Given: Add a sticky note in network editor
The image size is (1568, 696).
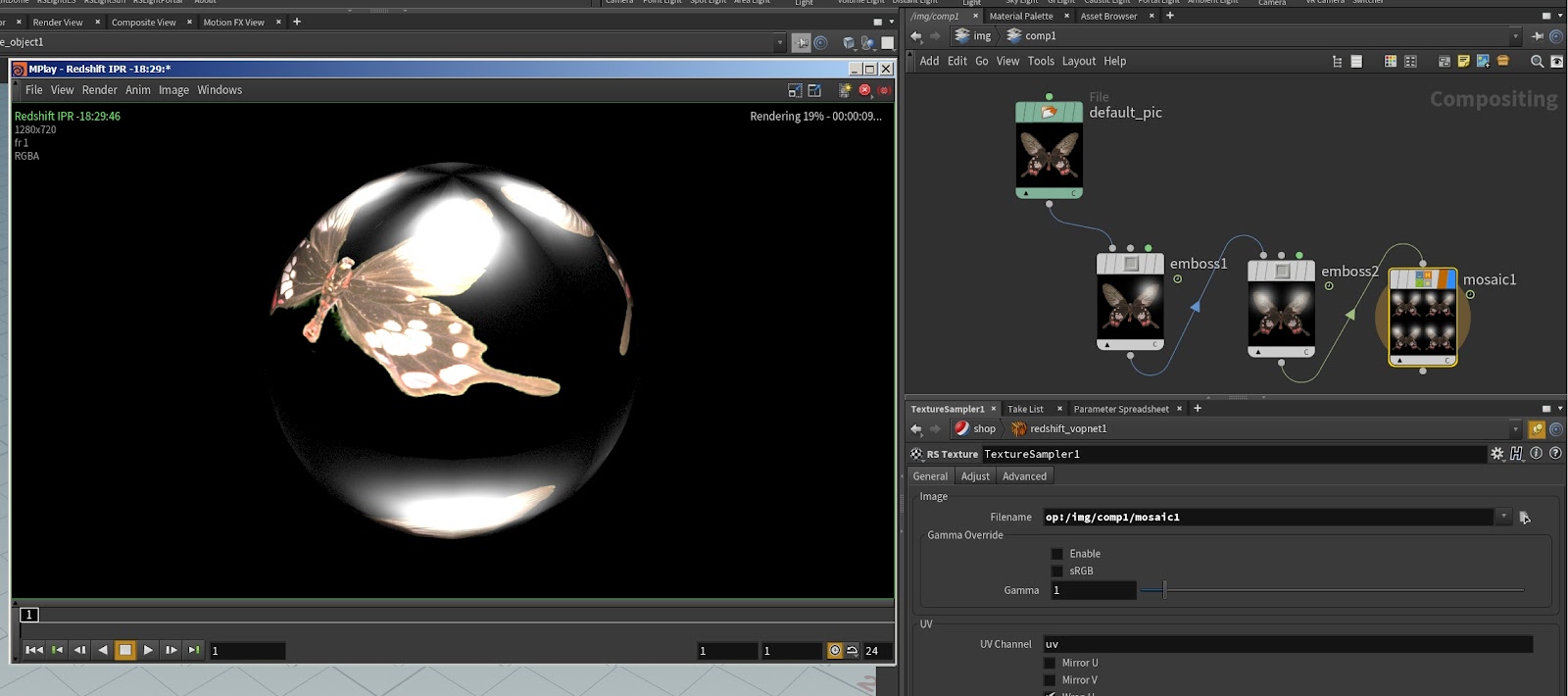Looking at the screenshot, I should pos(1463,61).
